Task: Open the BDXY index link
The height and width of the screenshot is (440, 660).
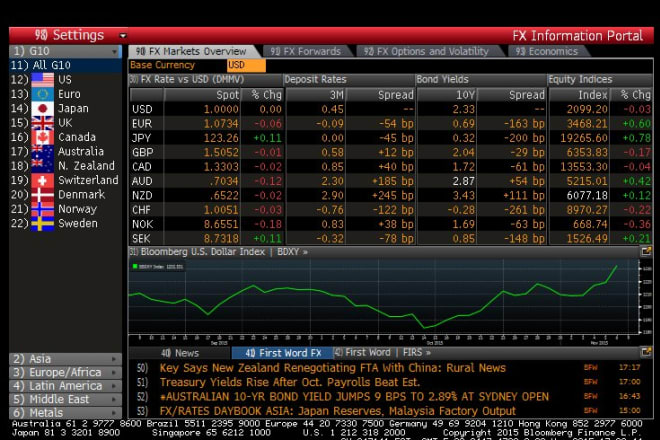Action: (292, 252)
